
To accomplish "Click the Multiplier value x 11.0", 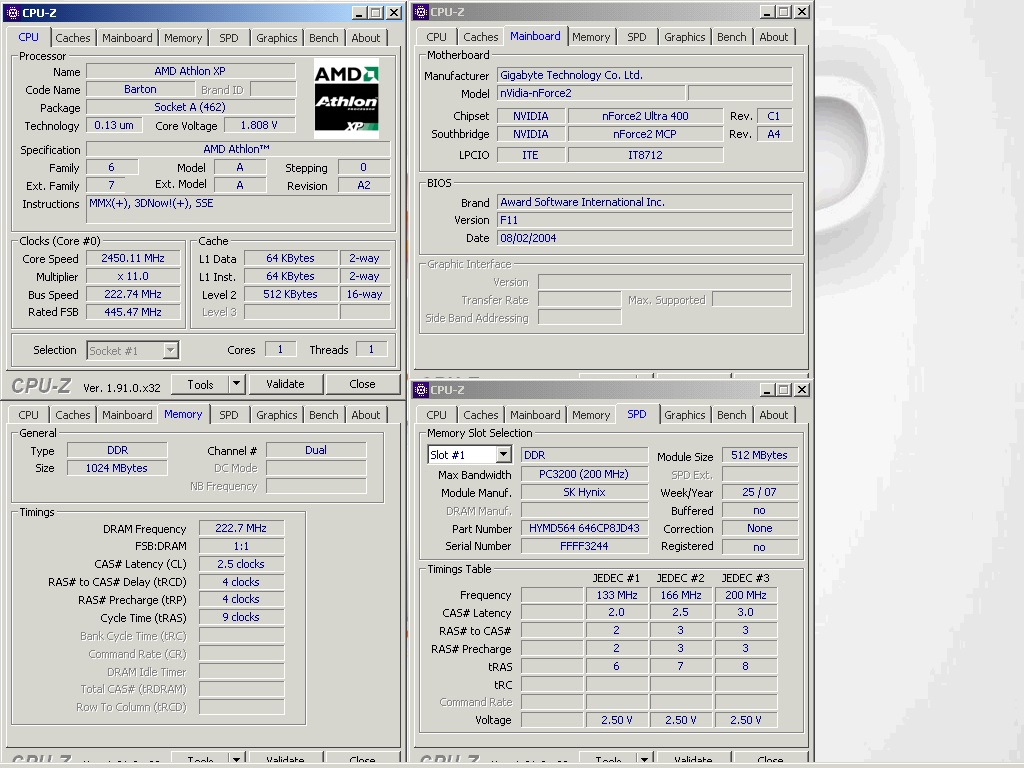I will tap(133, 276).
